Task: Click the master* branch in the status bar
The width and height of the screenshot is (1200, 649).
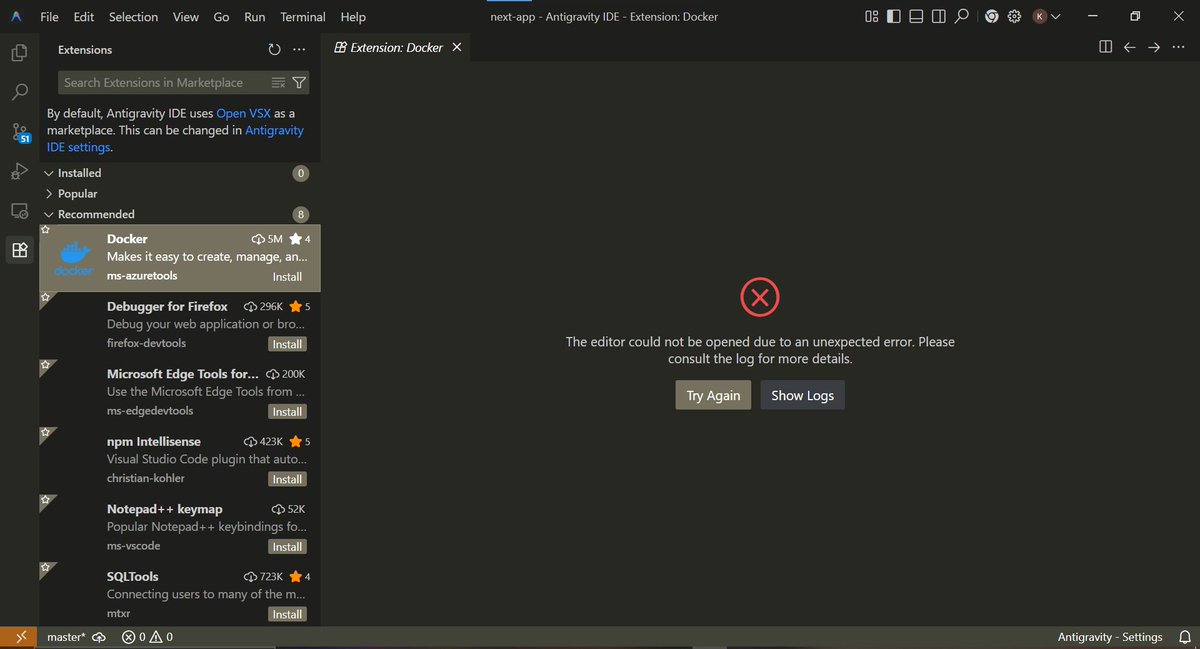Action: 66,637
